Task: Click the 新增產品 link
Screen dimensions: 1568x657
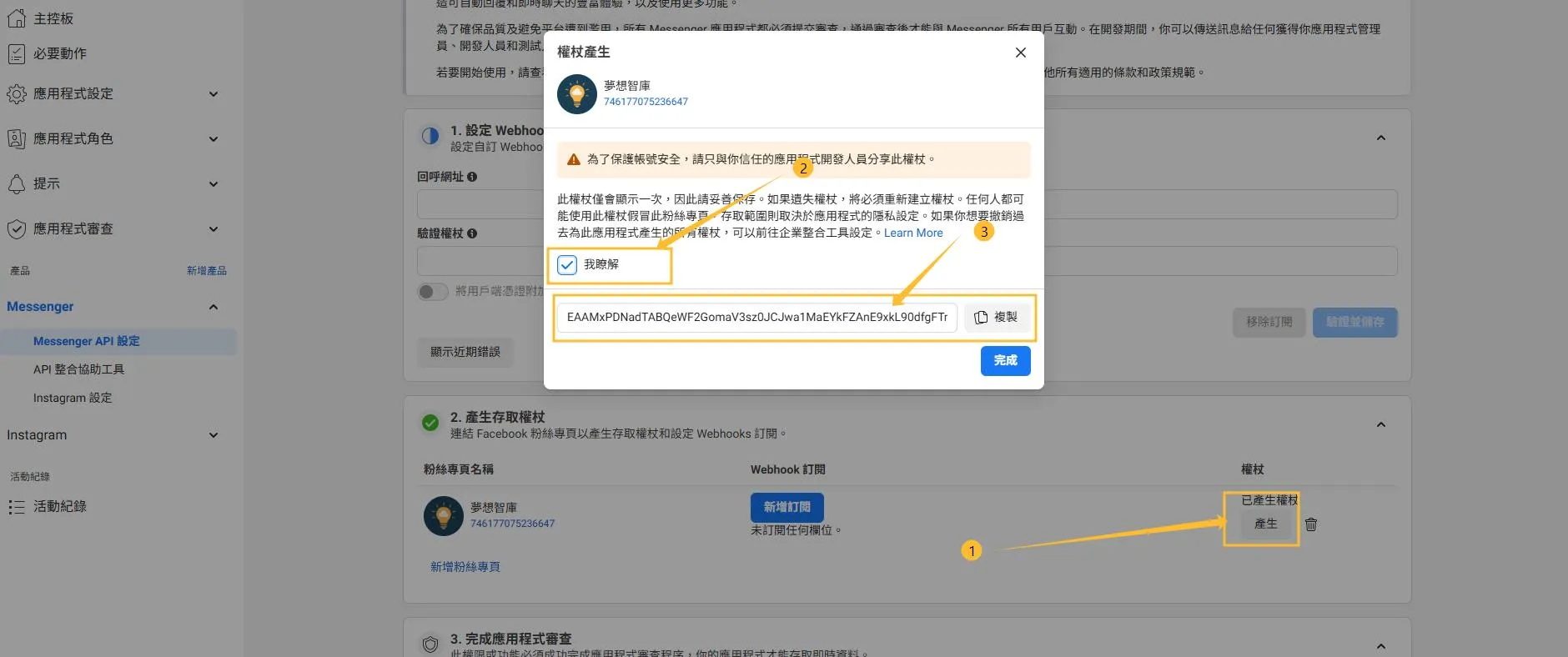Action: tap(207, 271)
